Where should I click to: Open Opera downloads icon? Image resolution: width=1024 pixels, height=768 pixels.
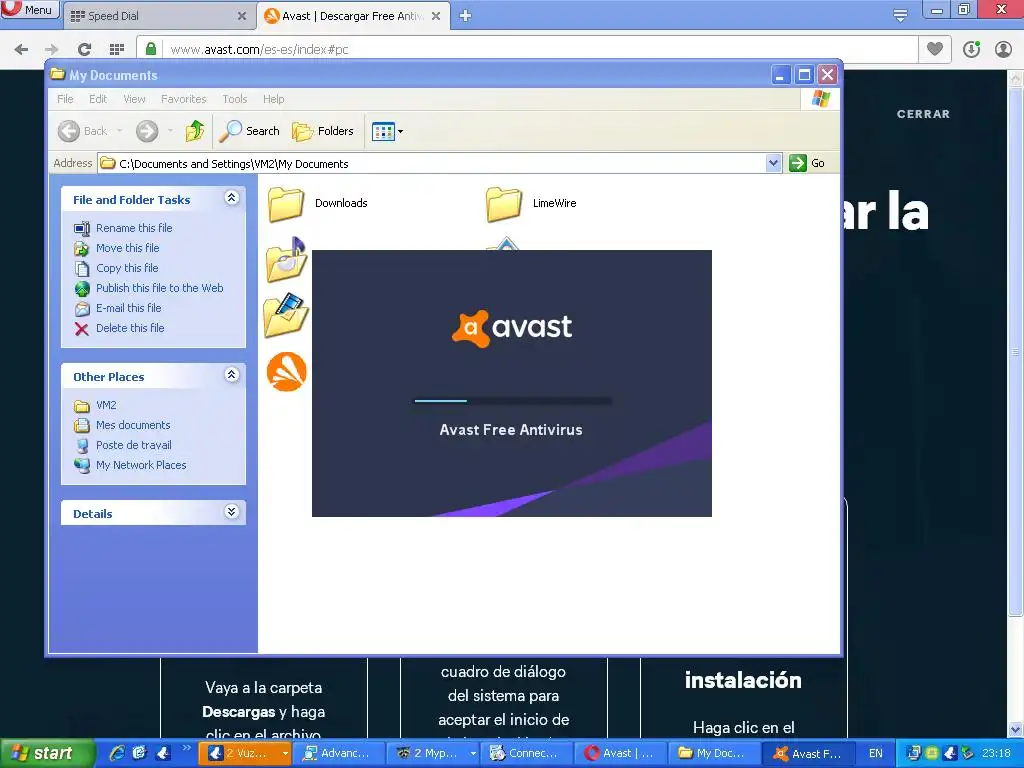click(971, 49)
